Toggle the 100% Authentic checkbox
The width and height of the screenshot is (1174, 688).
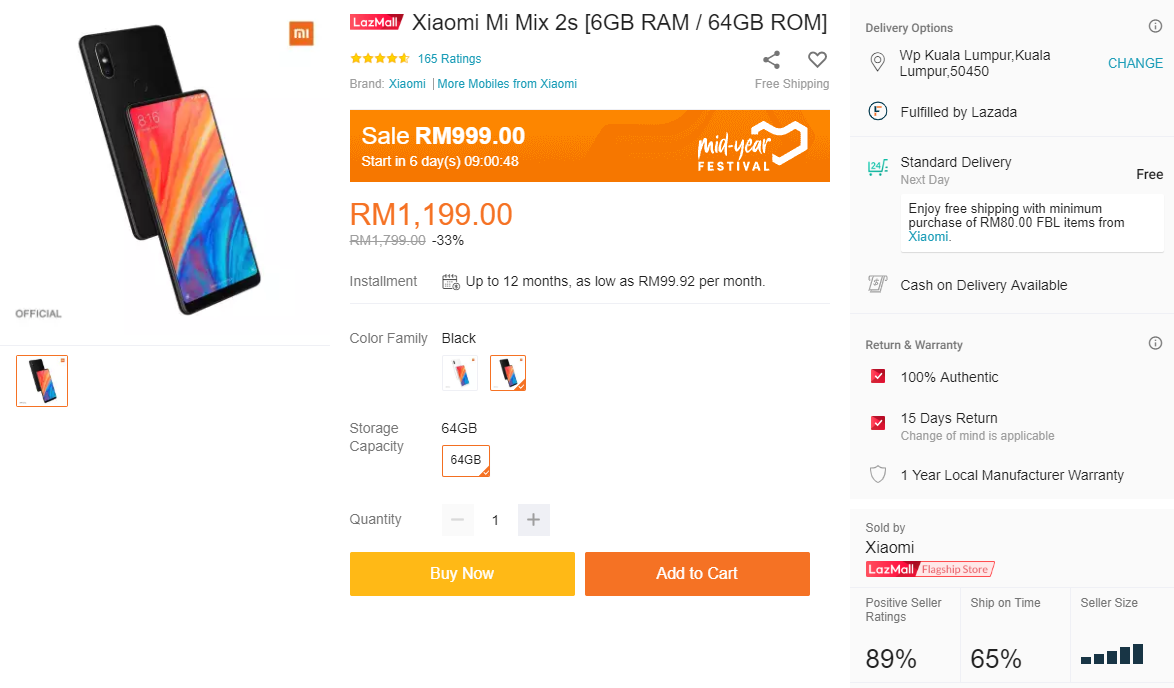(x=878, y=377)
